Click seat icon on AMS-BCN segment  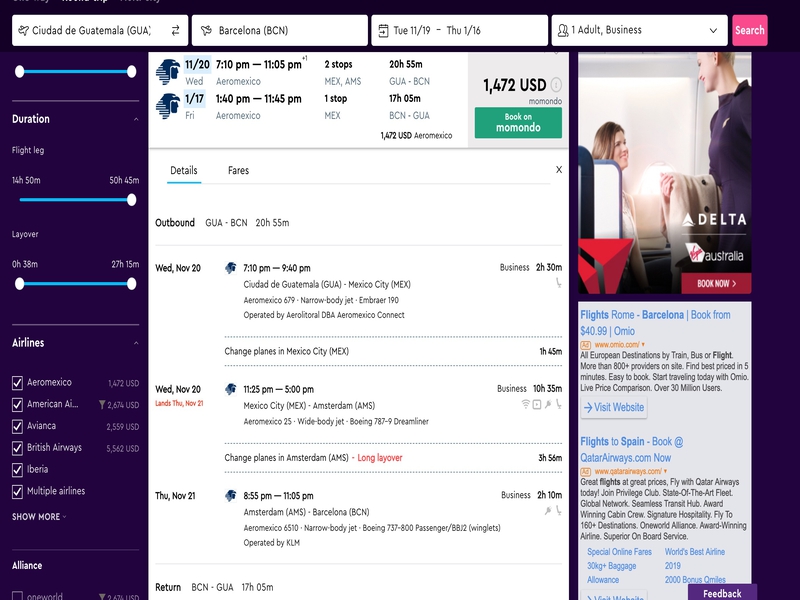559,510
